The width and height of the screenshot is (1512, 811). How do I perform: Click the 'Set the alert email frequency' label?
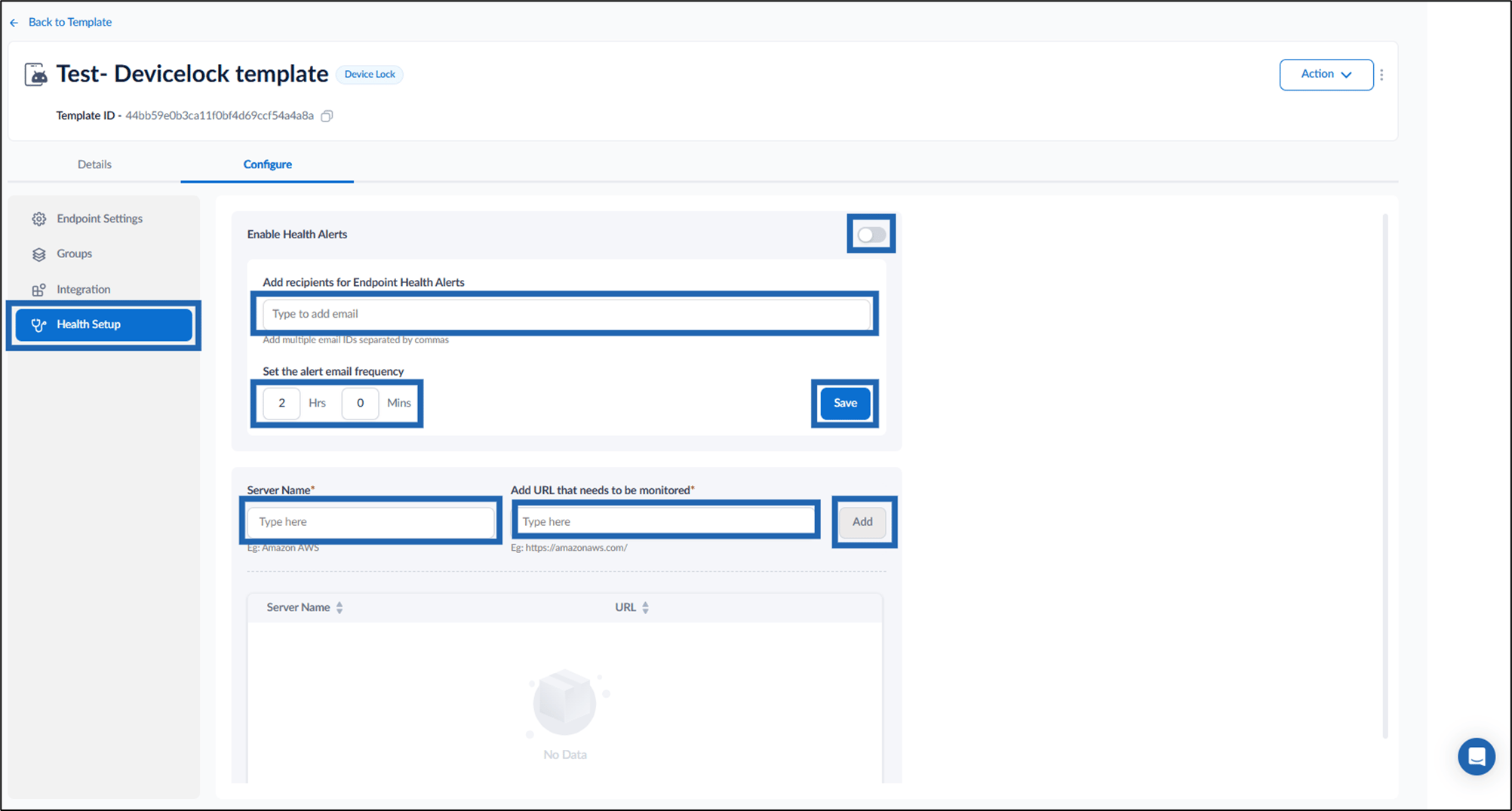tap(333, 372)
